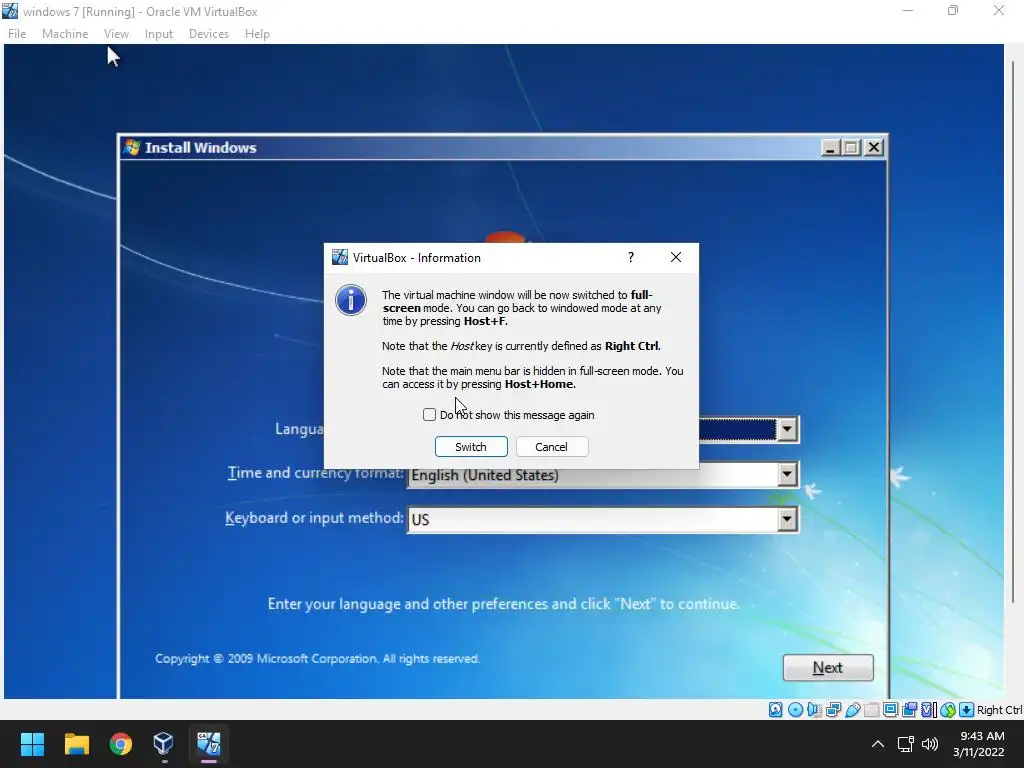Click 'Time and currency format' label
1024x768 pixels.
(x=315, y=473)
